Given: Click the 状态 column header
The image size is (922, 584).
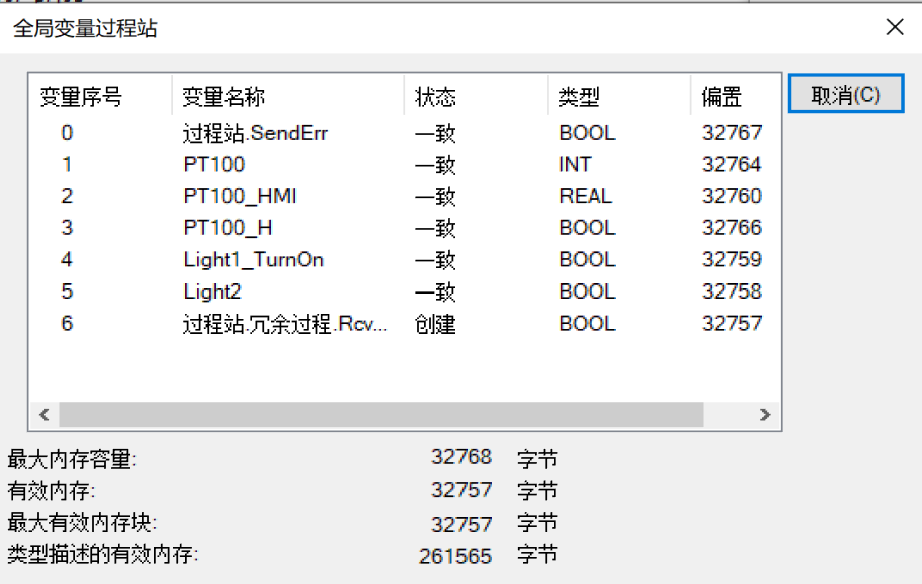Looking at the screenshot, I should (435, 97).
